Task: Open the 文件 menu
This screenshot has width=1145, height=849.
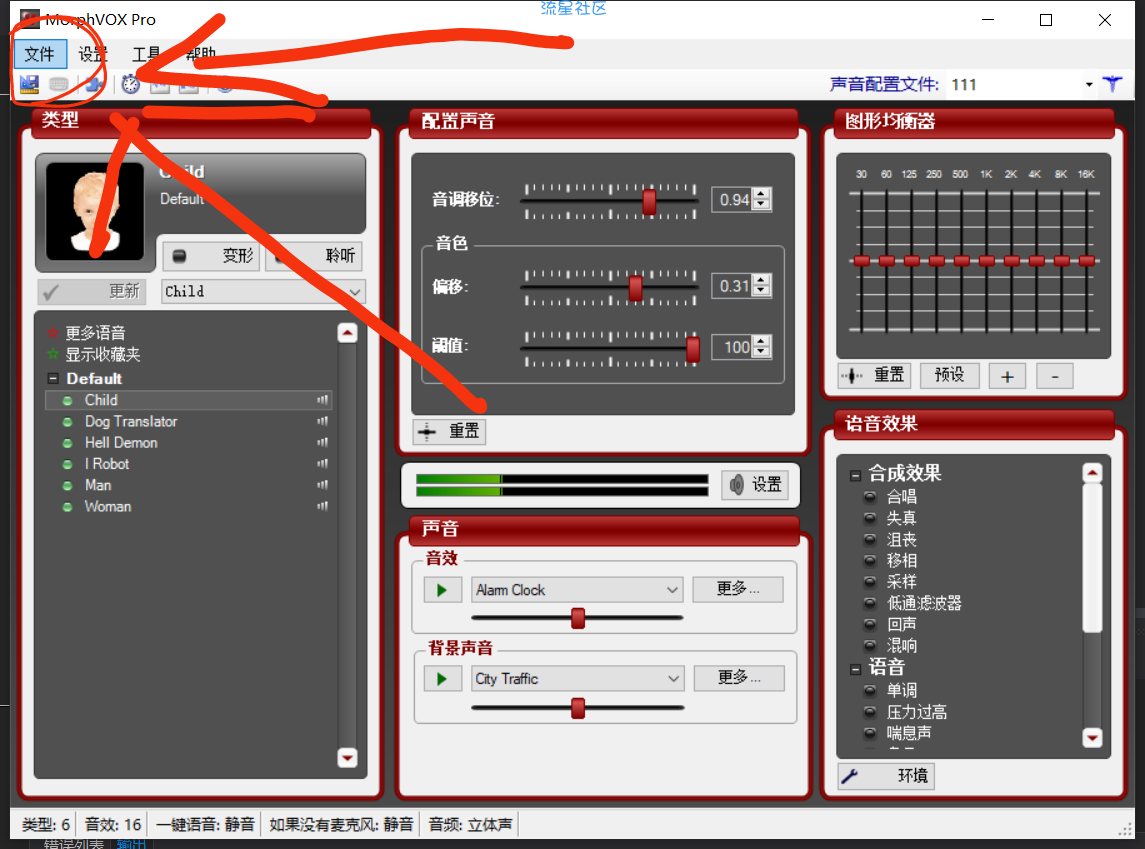Action: (39, 54)
